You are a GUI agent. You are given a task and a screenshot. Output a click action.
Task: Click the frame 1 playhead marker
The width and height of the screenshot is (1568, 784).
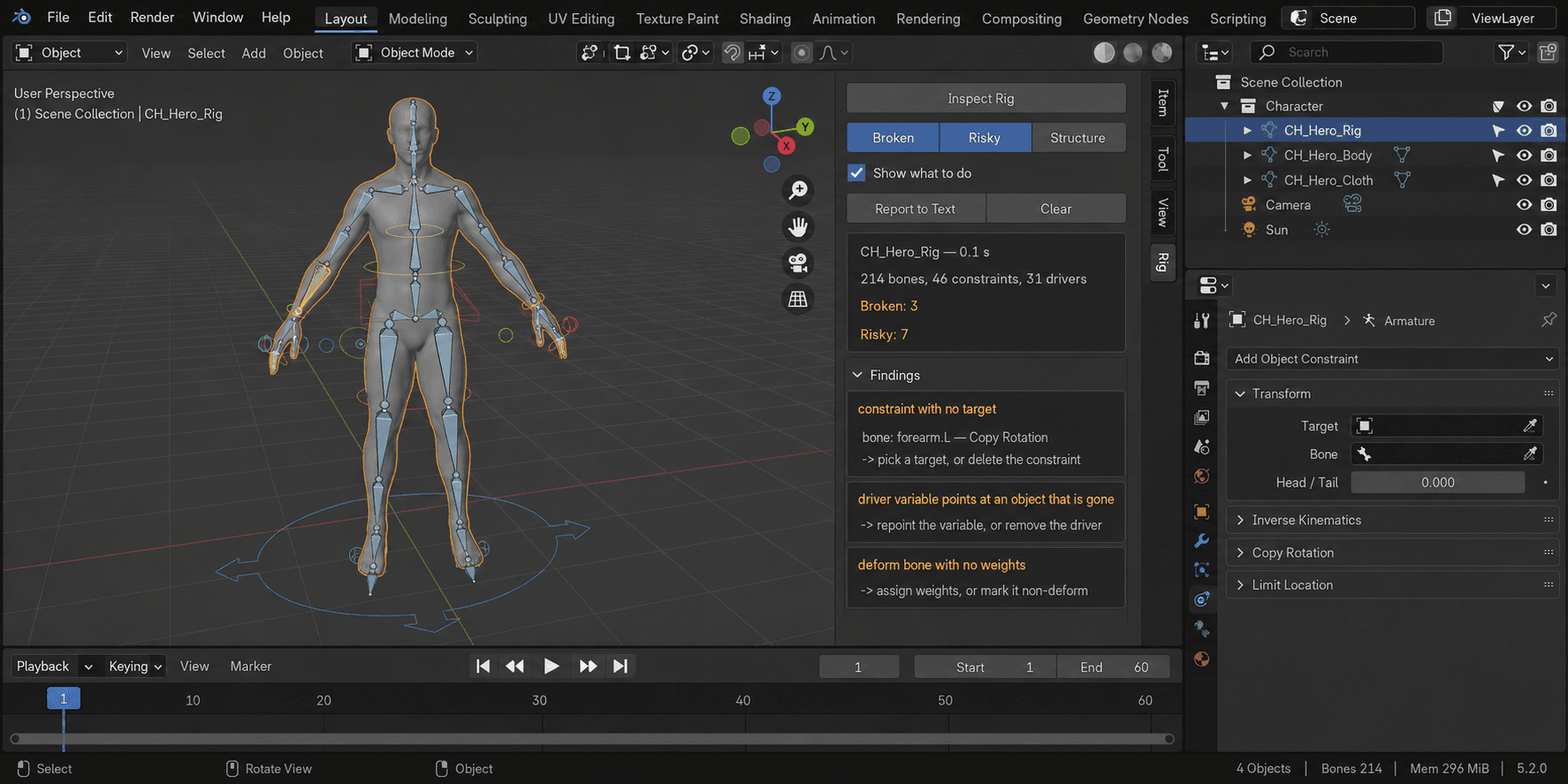64,698
